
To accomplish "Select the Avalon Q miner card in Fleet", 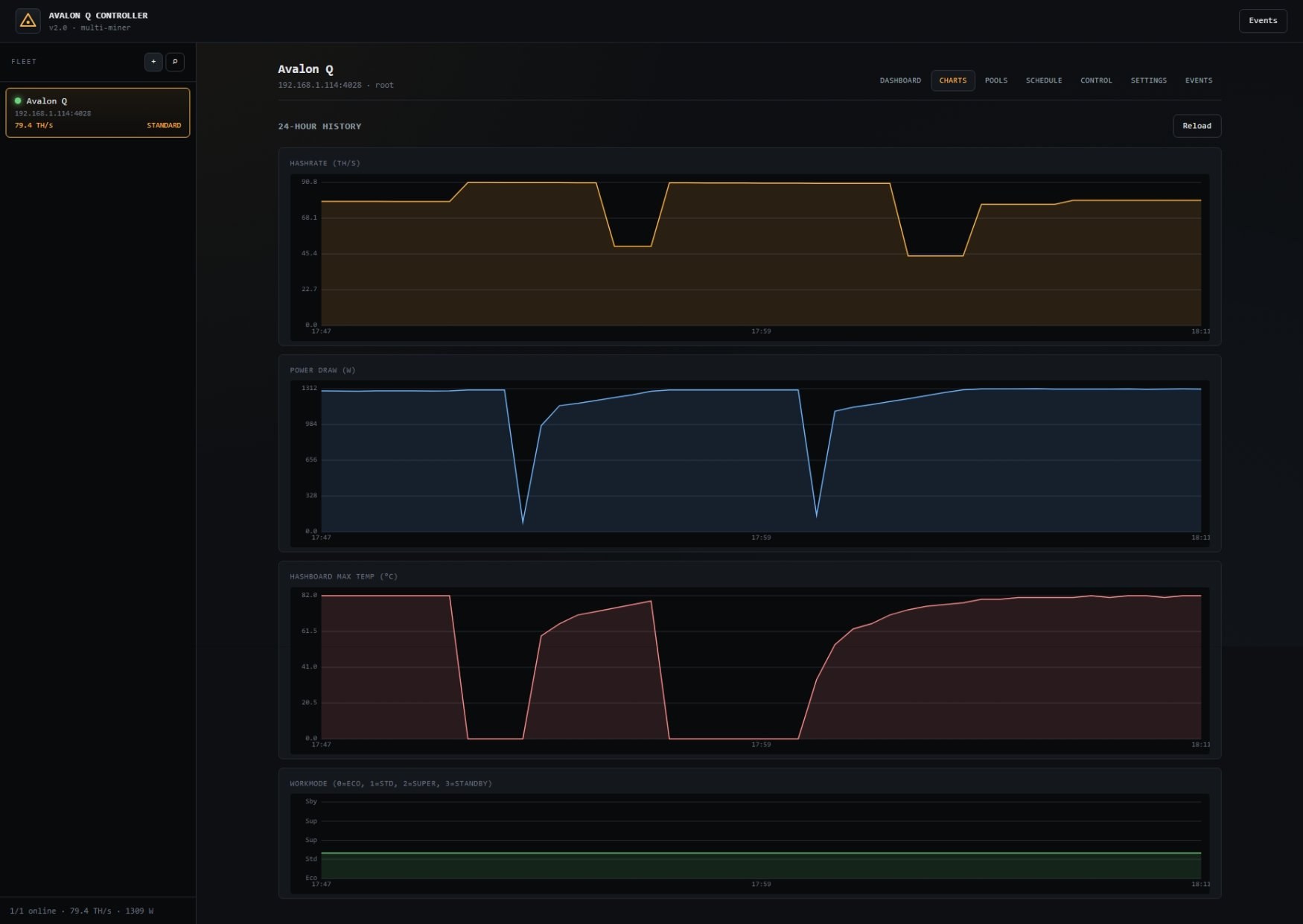I will point(98,112).
